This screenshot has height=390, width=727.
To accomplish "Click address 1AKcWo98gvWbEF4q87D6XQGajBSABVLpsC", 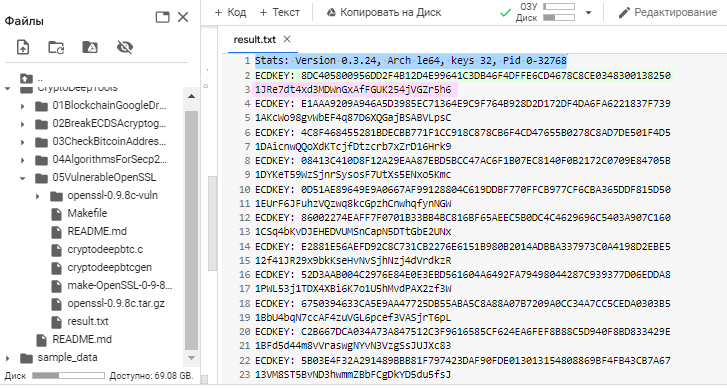I will coord(353,118).
